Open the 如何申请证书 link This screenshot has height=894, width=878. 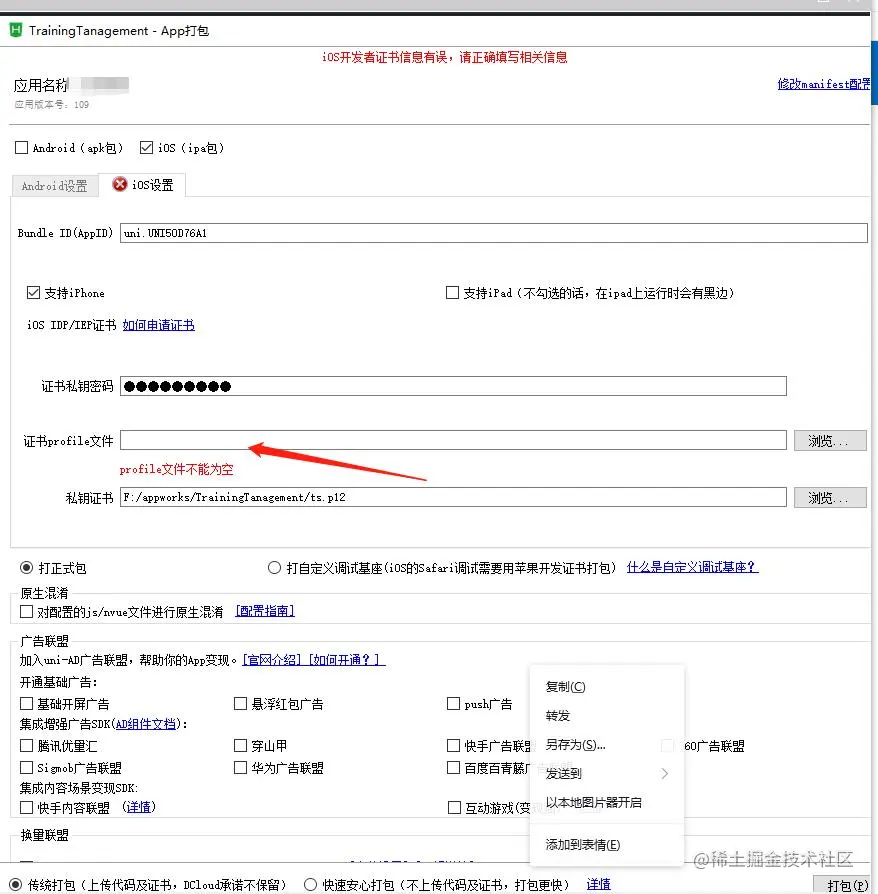pos(158,325)
